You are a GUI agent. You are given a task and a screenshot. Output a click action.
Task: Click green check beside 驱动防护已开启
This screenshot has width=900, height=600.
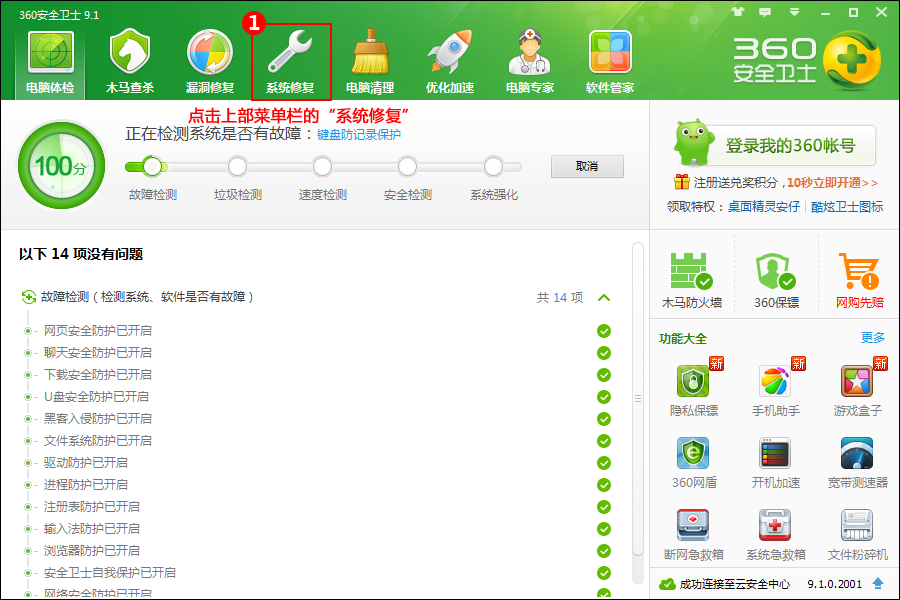604,463
